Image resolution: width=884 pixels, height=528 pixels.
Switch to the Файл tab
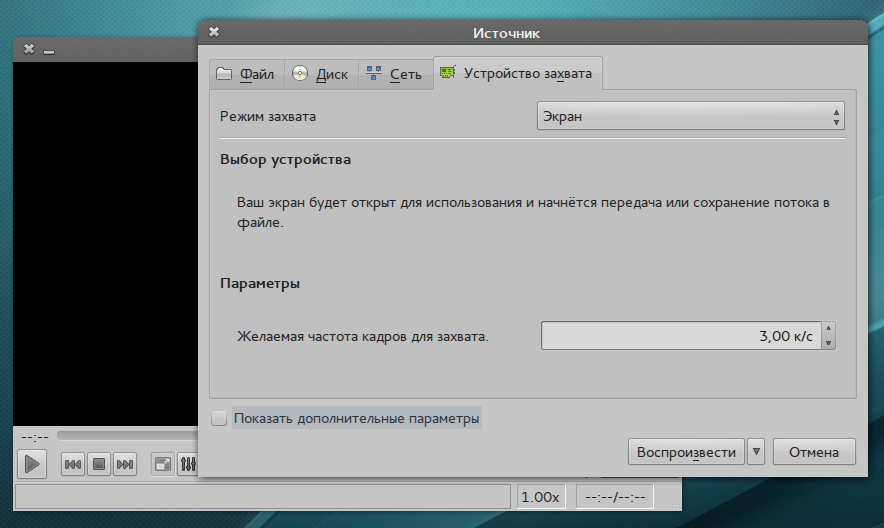[246, 74]
